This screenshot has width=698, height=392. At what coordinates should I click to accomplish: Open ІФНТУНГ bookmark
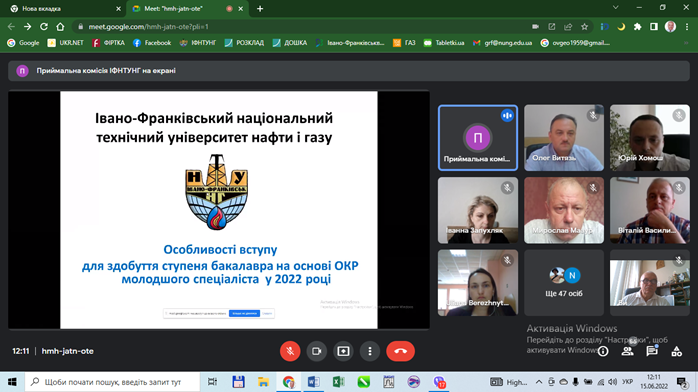[x=198, y=43]
